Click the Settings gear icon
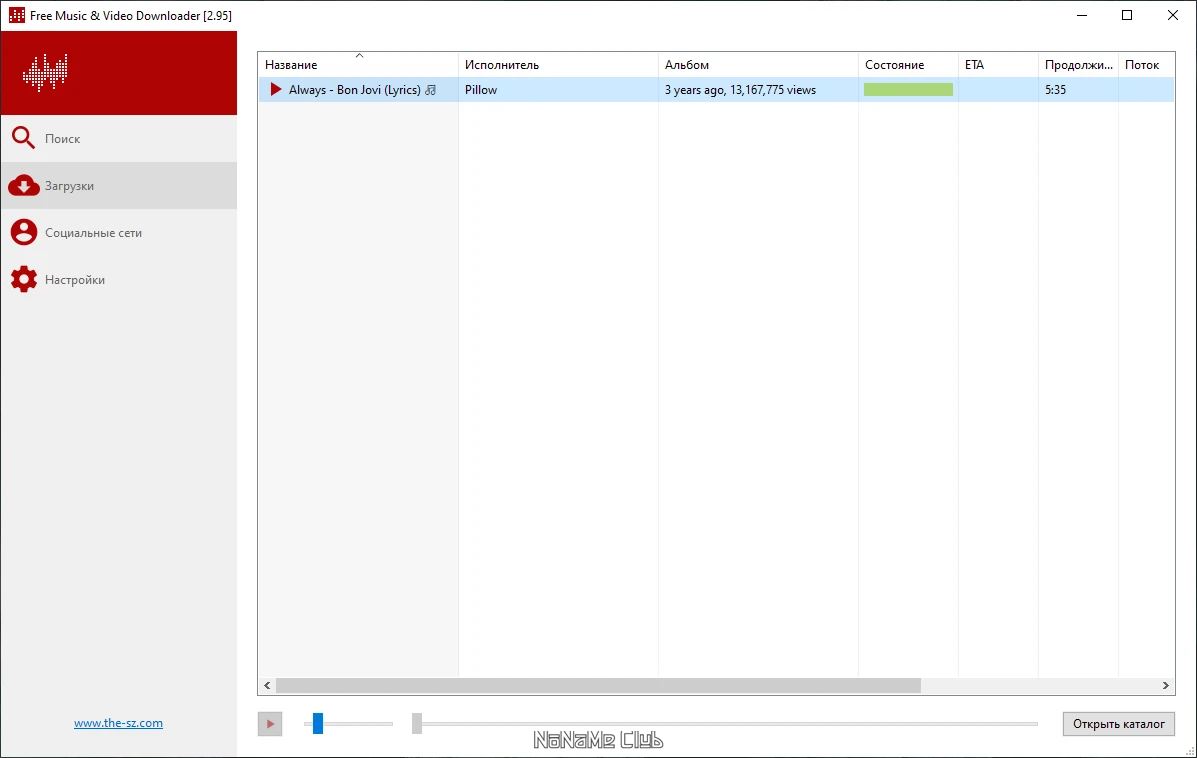This screenshot has height=758, width=1197. (x=24, y=279)
